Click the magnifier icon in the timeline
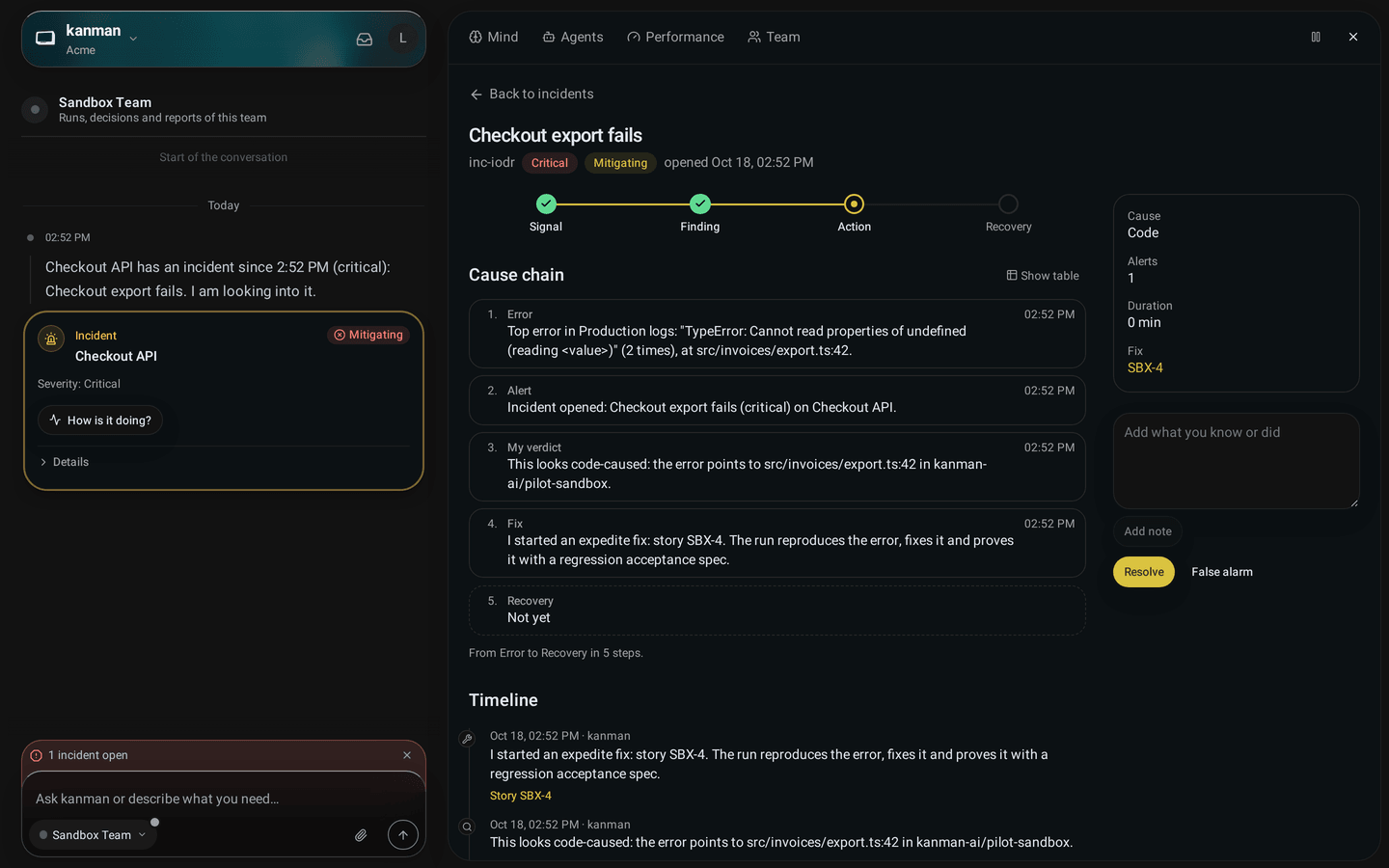The image size is (1389, 868). [467, 827]
